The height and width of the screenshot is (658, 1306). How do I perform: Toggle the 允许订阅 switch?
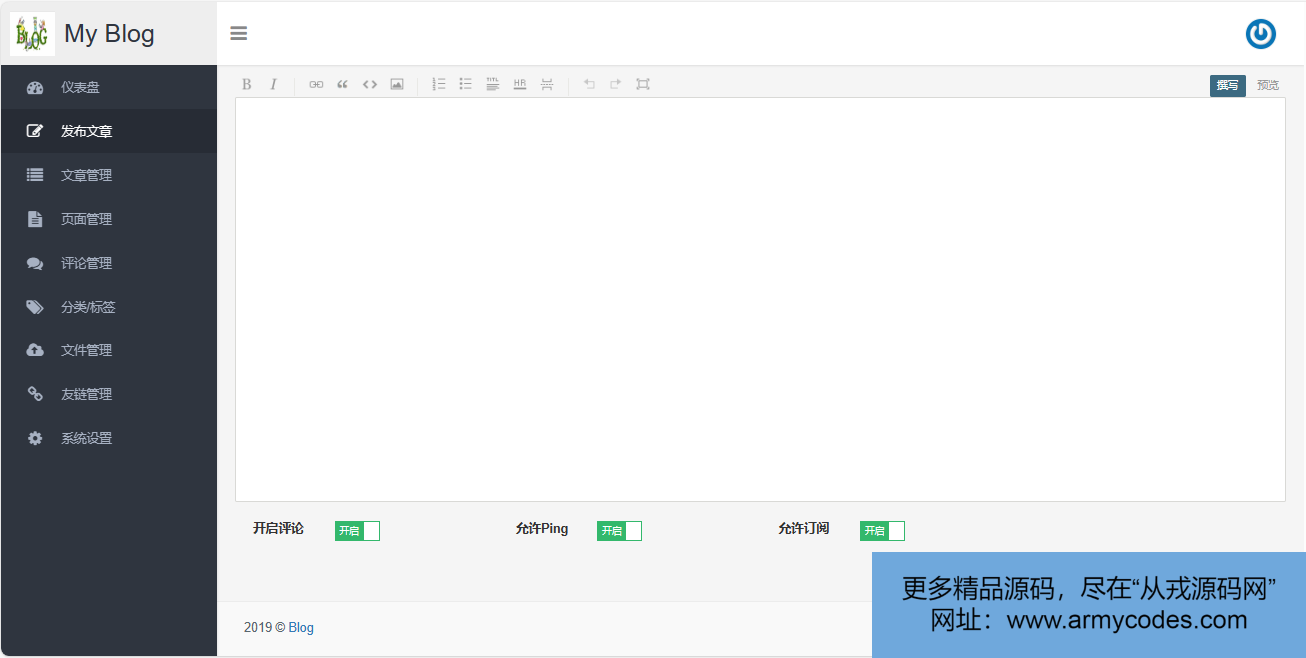[882, 531]
